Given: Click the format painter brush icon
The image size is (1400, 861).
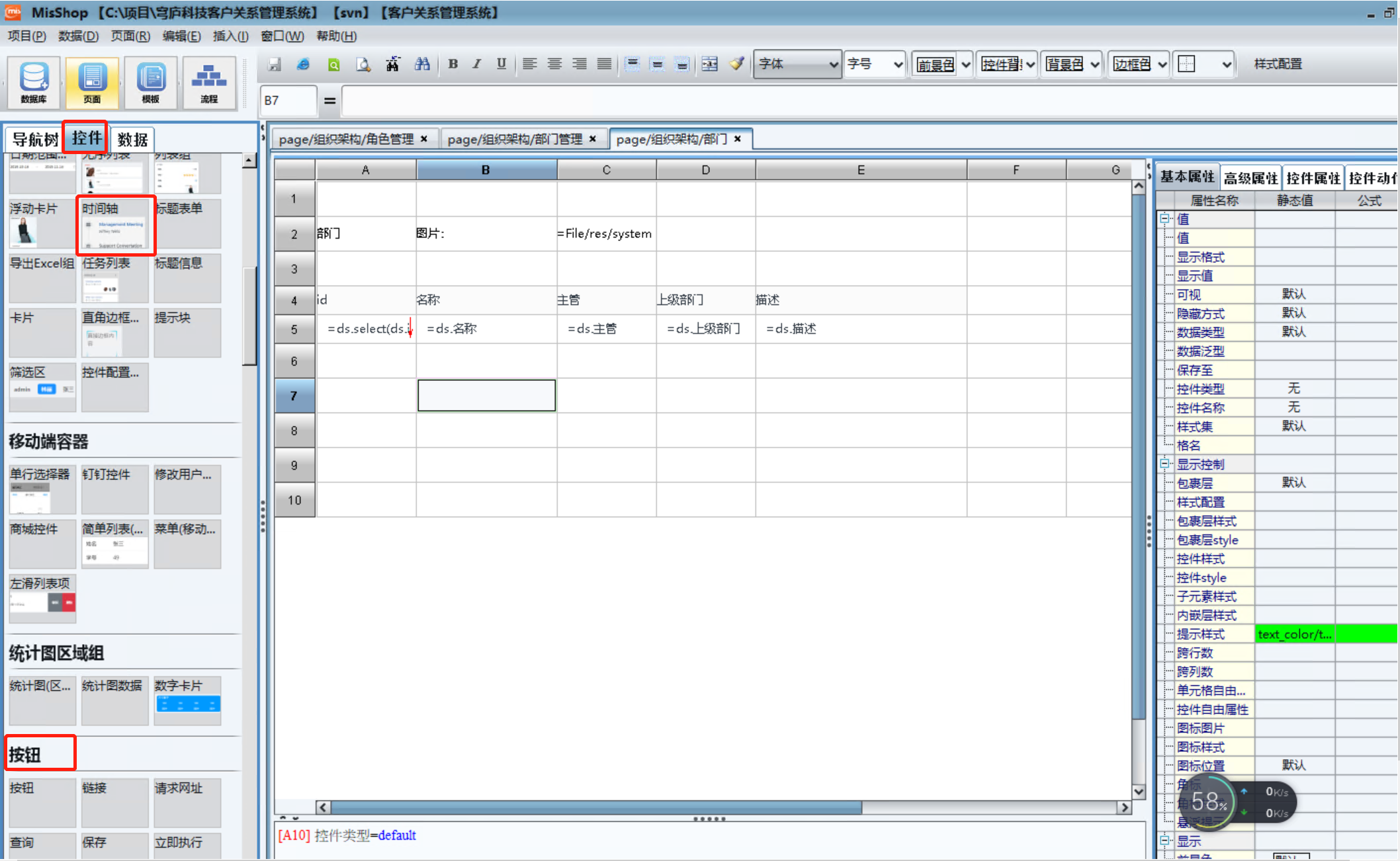Looking at the screenshot, I should point(736,64).
